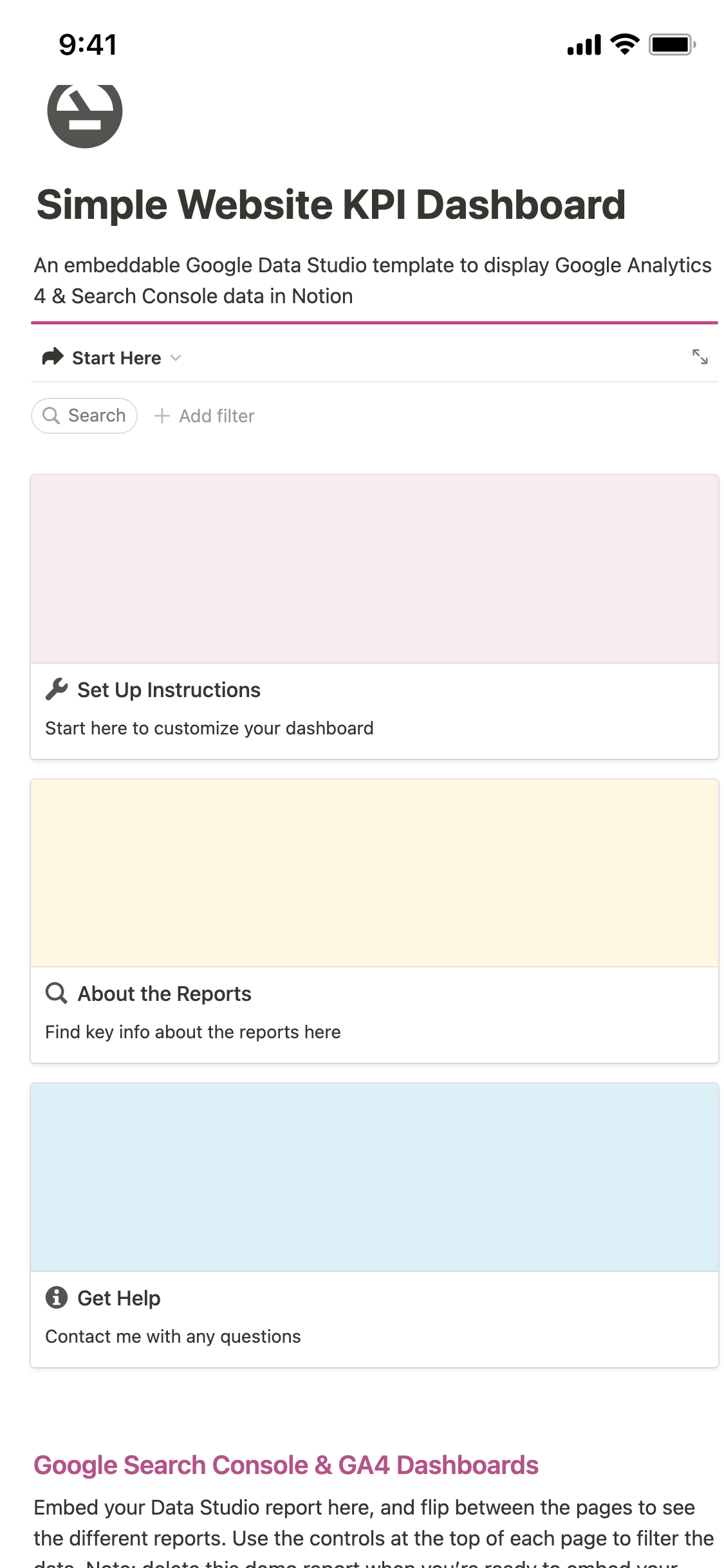Check the Wi-Fi status icon
Viewport: 724px width, 1568px height.
[624, 44]
